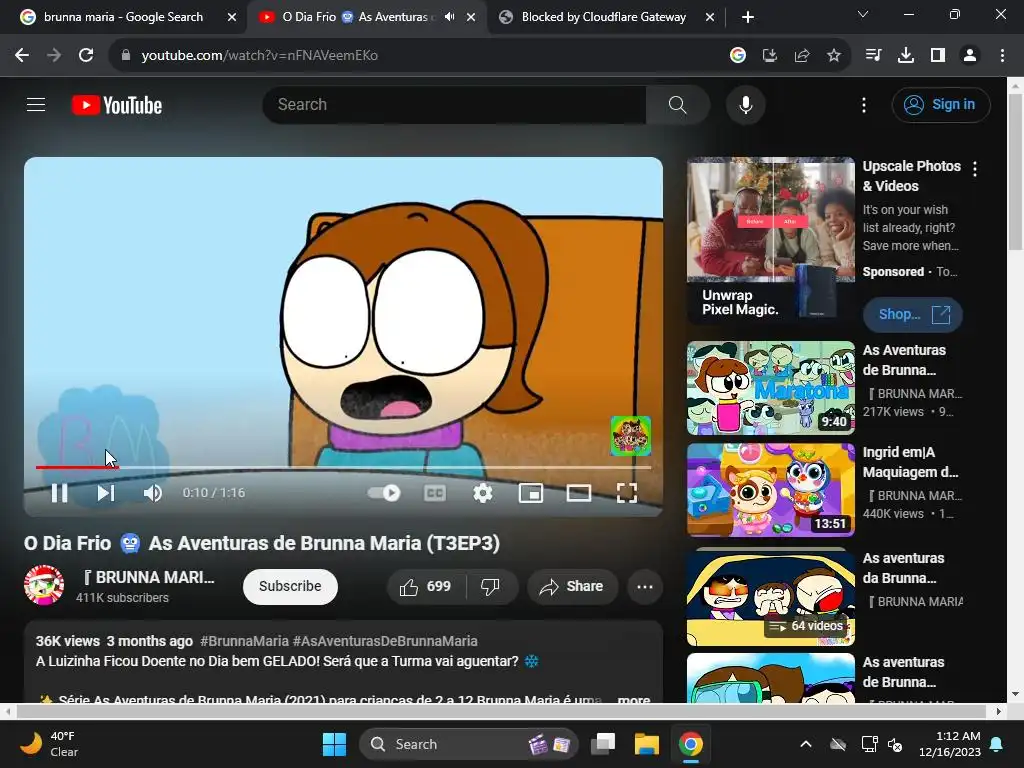The width and height of the screenshot is (1024, 768).
Task: Seek on the video progress bar
Action: [x=343, y=467]
